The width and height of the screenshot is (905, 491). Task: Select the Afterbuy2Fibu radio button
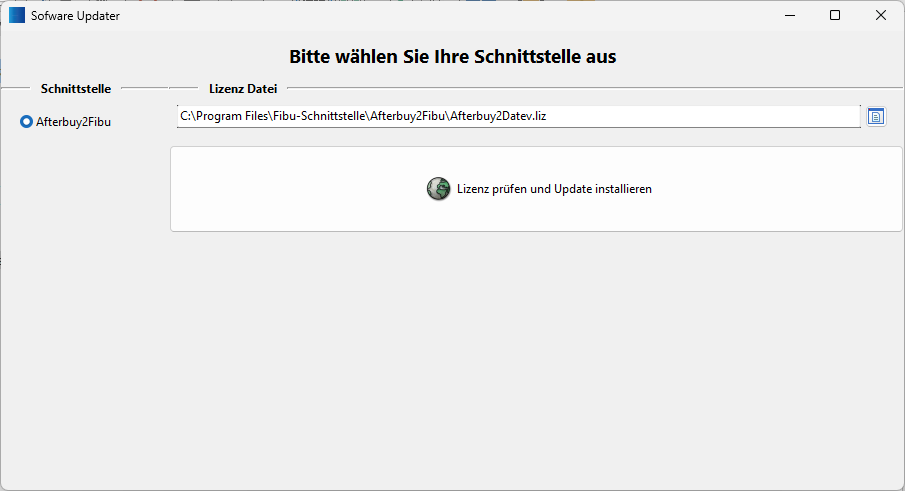coord(27,122)
